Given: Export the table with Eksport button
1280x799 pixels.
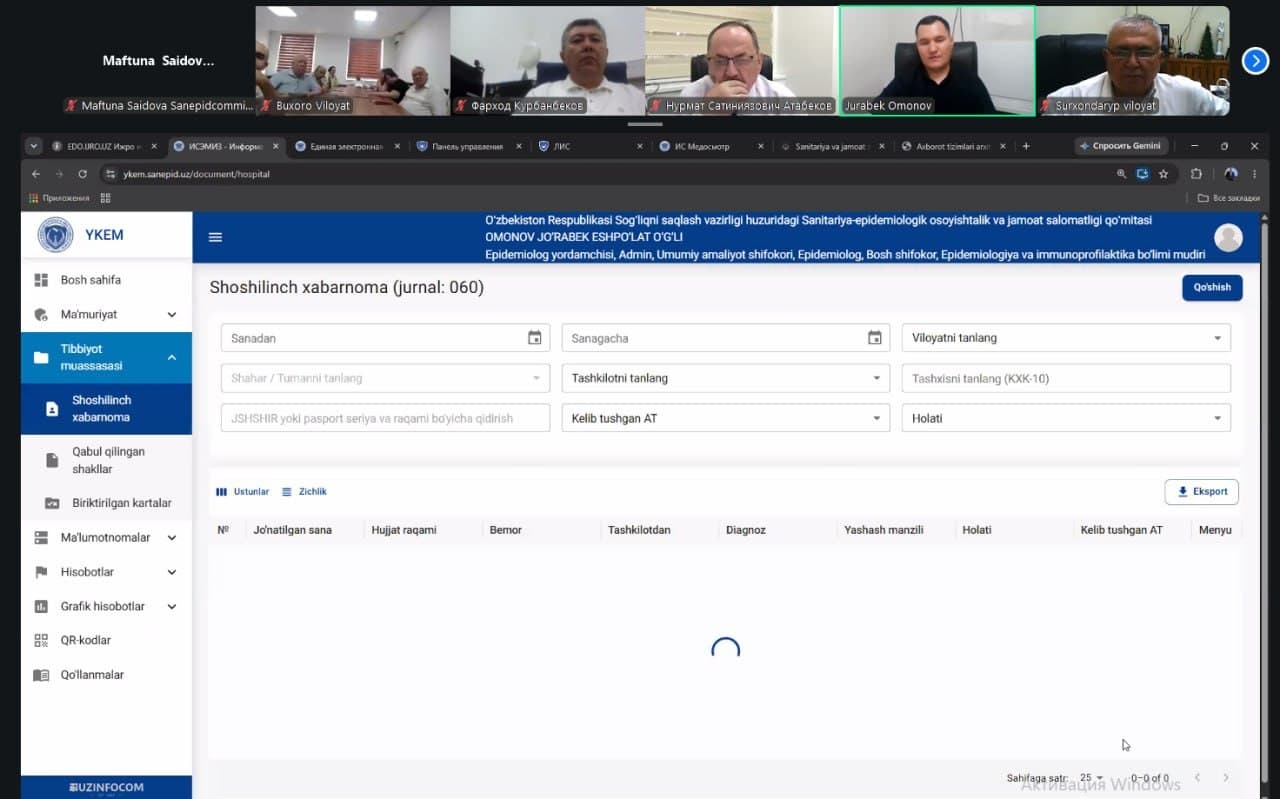Looking at the screenshot, I should click(x=1201, y=492).
